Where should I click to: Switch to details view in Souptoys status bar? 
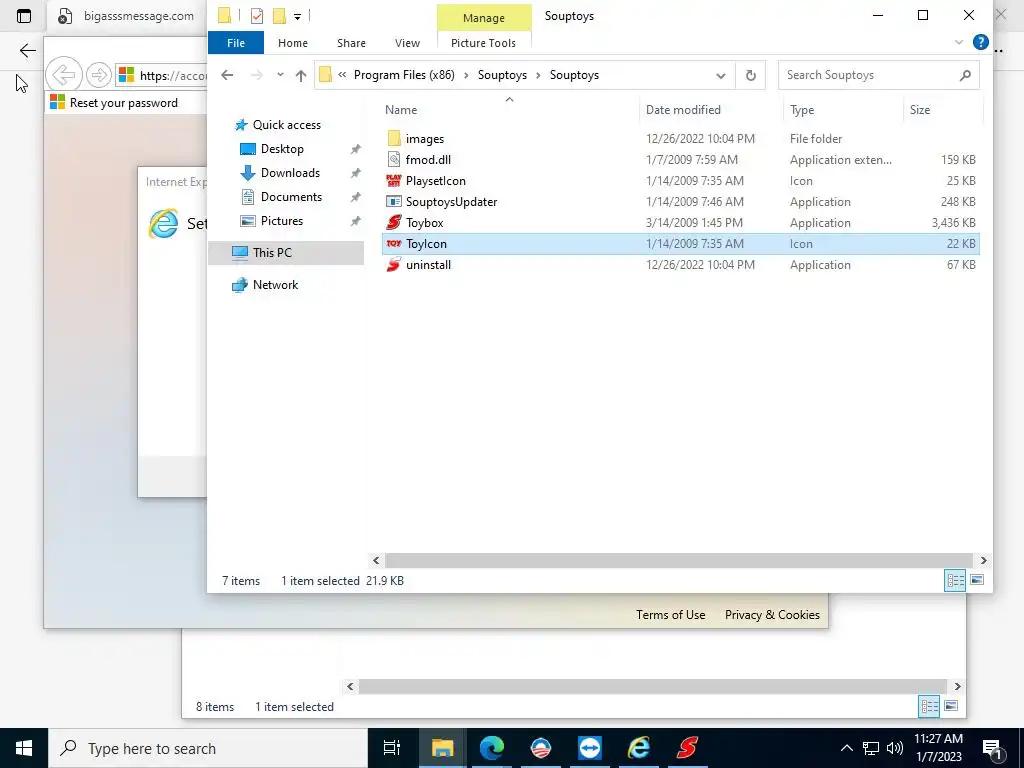pos(955,580)
